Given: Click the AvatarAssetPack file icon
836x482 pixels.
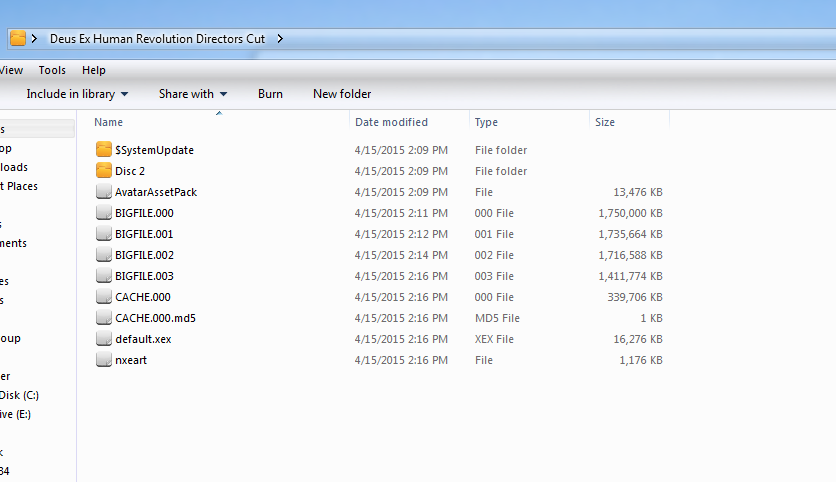Looking at the screenshot, I should [104, 192].
